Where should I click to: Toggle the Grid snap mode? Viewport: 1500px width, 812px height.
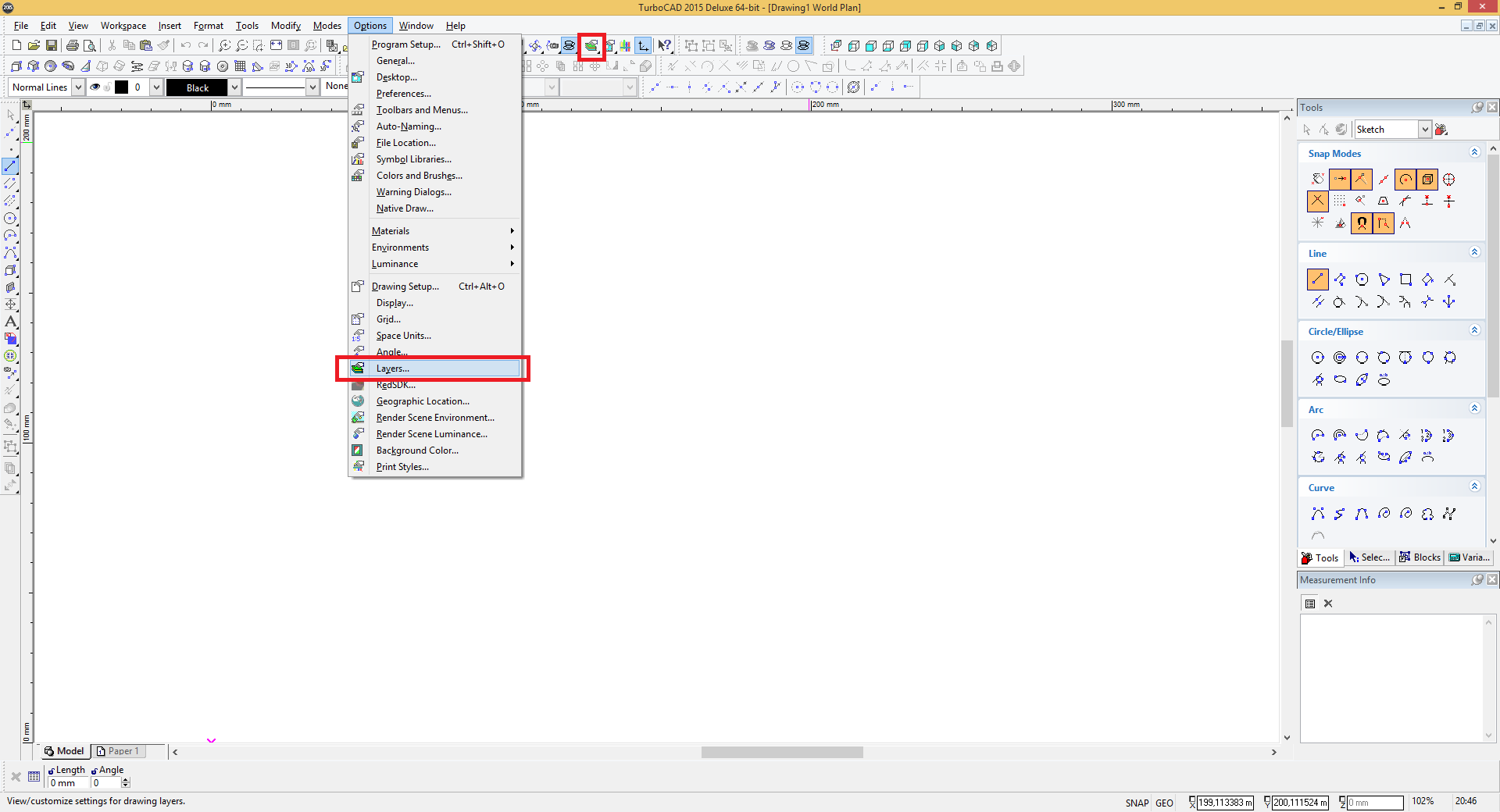tap(1340, 201)
